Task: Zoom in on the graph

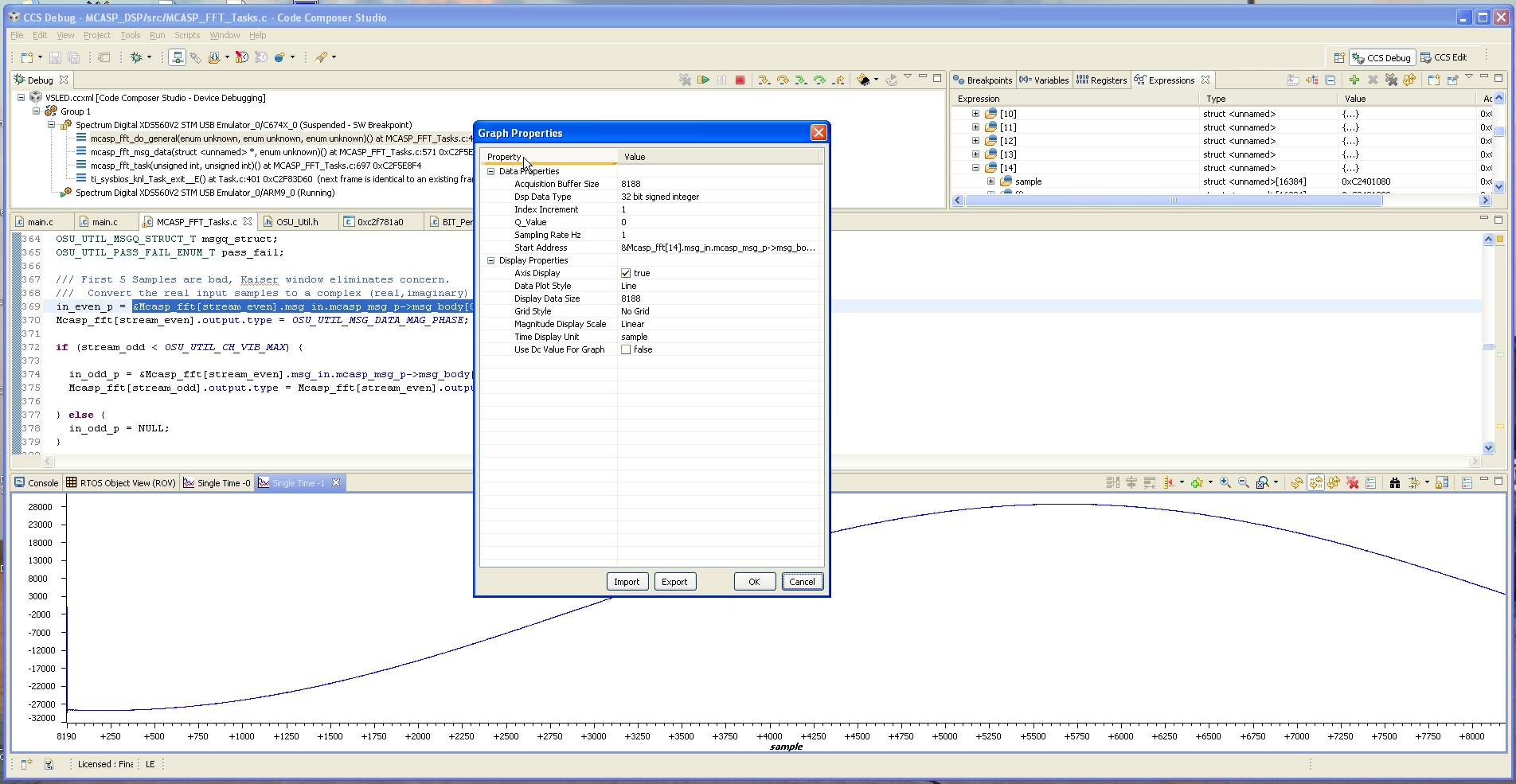Action: tap(1225, 482)
